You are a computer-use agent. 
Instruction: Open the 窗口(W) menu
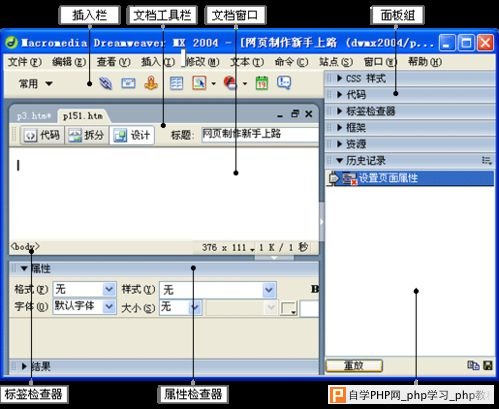click(380, 62)
